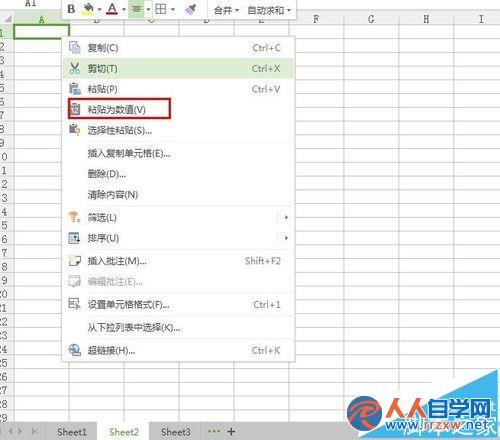Switch to Sheet3 tab
Image resolution: width=500 pixels, height=440 pixels.
[x=175, y=432]
